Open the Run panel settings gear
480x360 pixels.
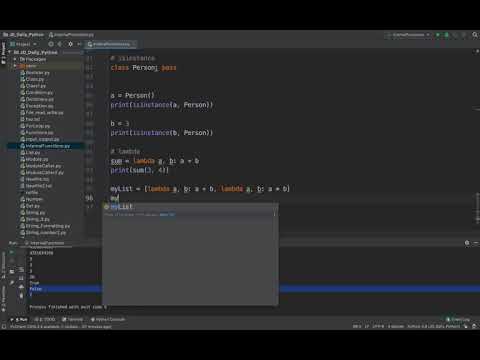[467, 243]
